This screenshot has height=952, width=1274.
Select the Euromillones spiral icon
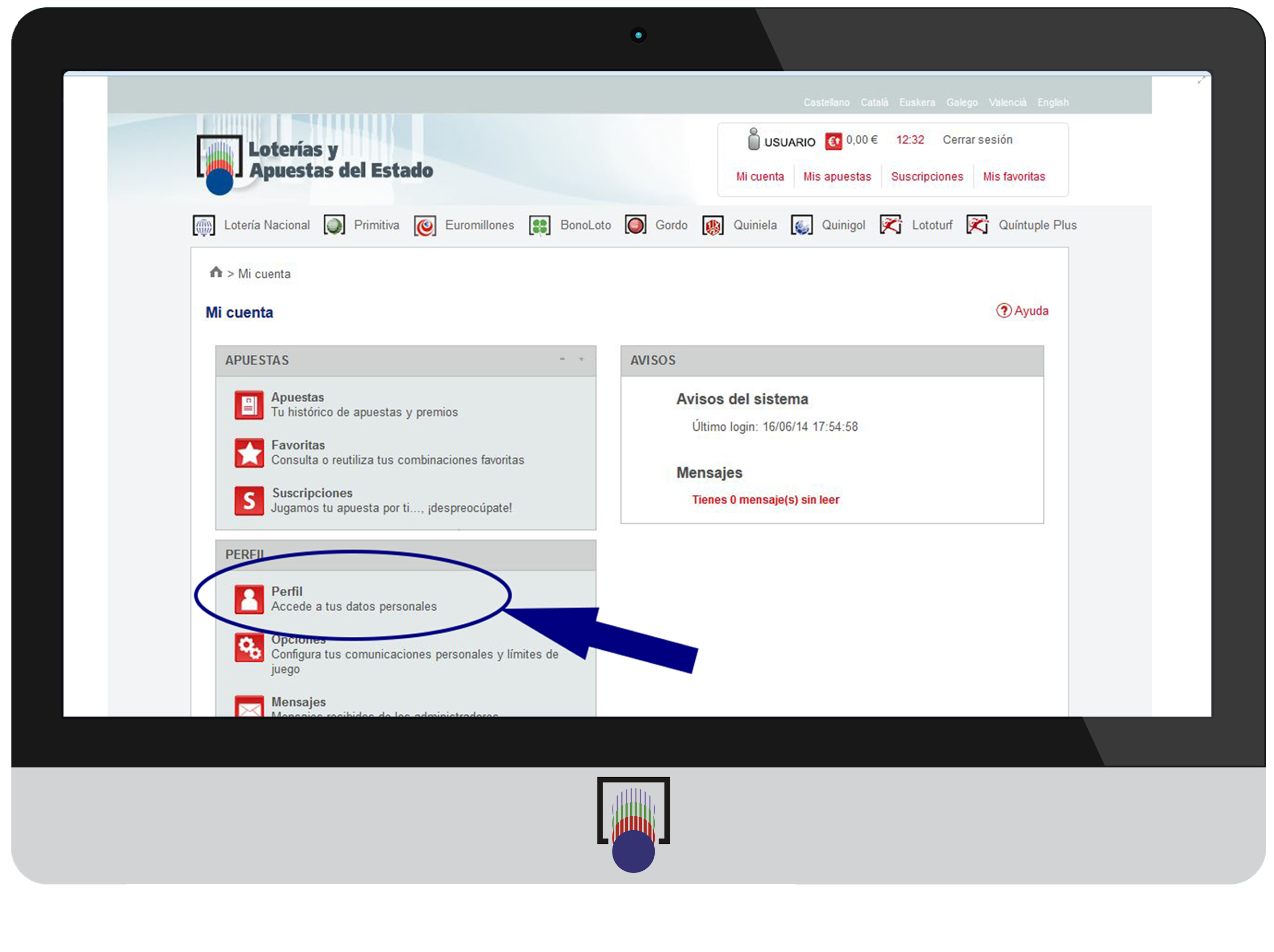(x=425, y=226)
